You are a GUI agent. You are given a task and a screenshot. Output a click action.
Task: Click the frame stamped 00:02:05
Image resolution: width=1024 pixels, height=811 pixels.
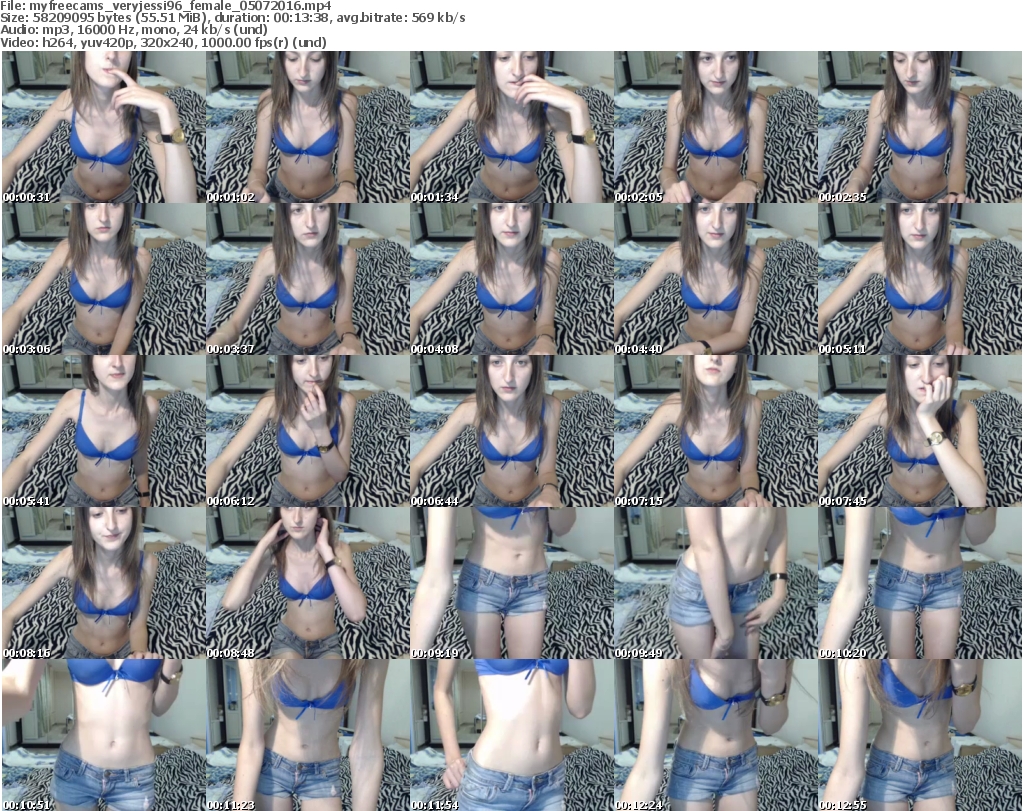tap(716, 127)
